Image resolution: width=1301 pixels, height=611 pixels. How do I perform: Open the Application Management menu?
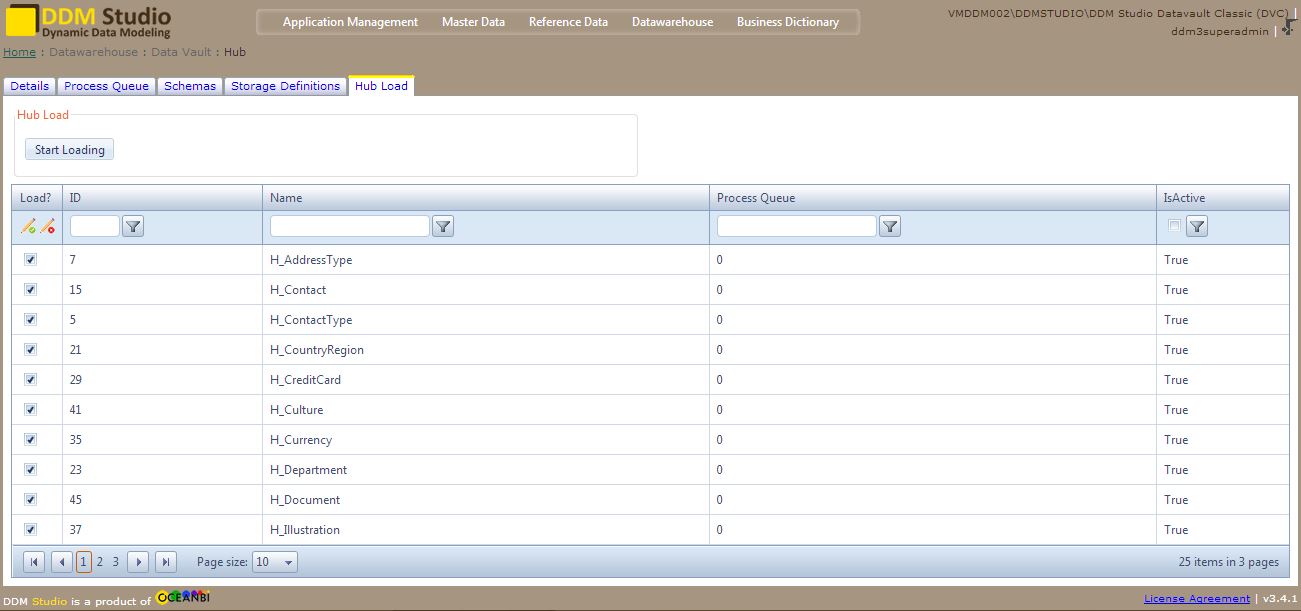tap(350, 22)
